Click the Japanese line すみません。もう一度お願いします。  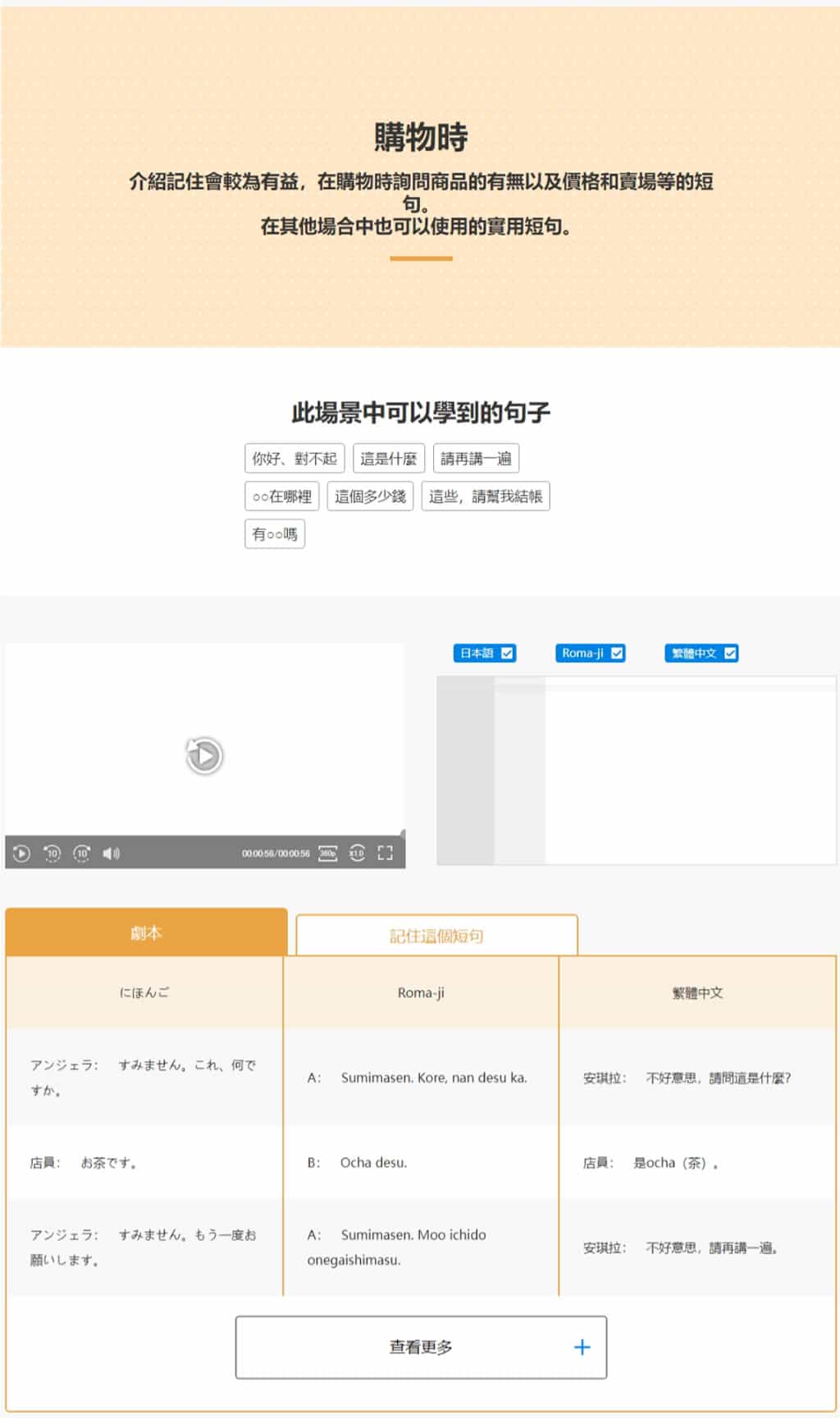pos(144,1247)
